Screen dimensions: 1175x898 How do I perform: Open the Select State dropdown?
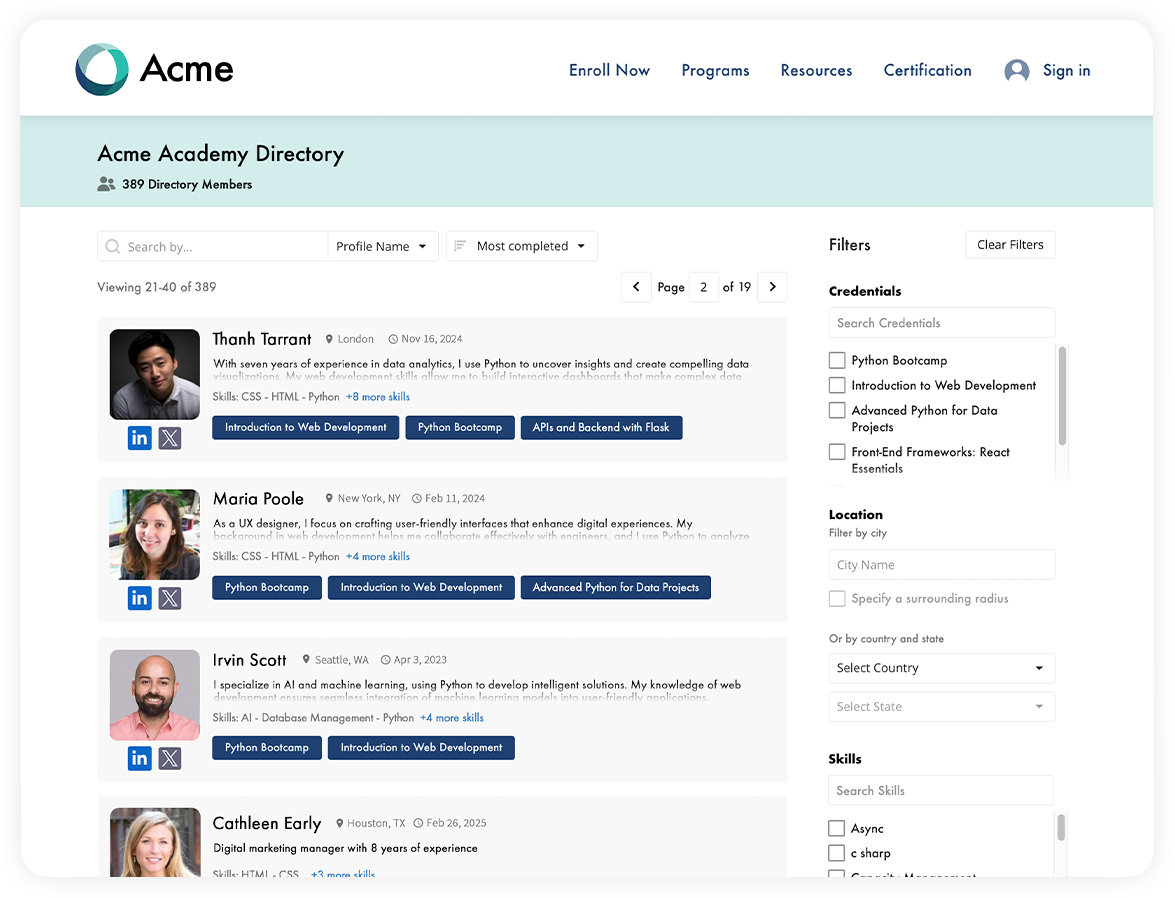pos(941,707)
